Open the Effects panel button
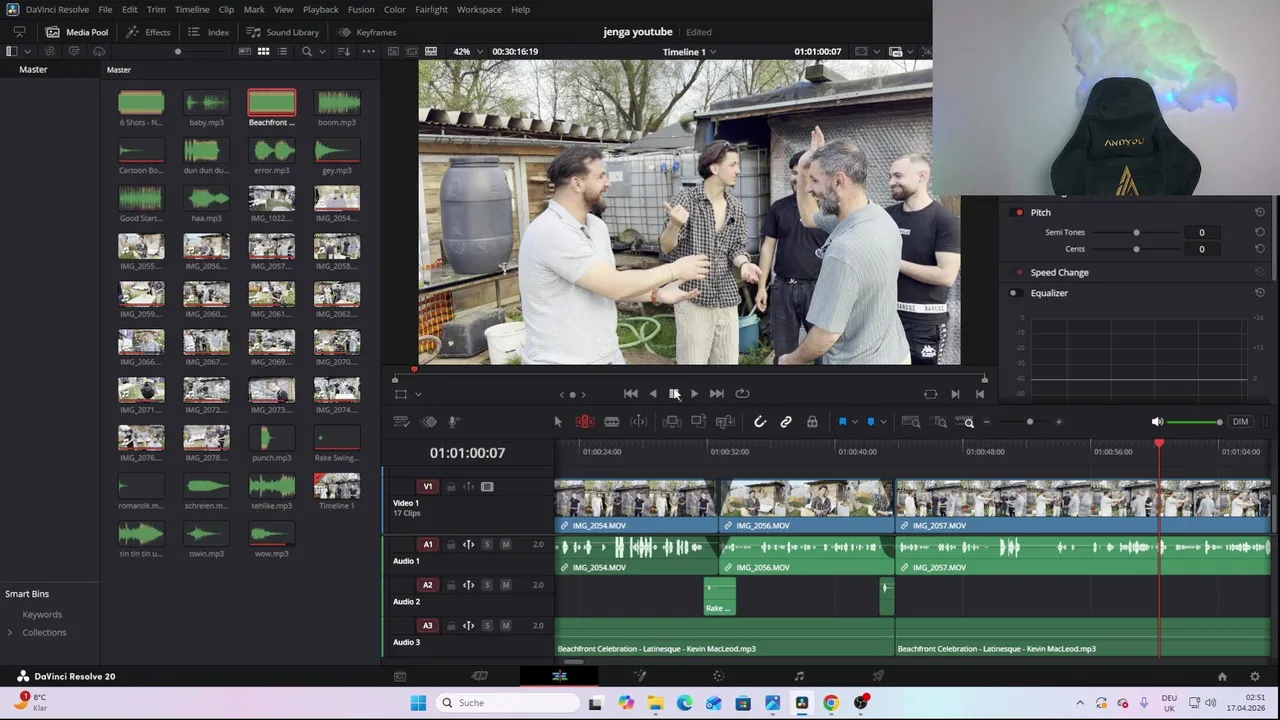 click(x=148, y=32)
